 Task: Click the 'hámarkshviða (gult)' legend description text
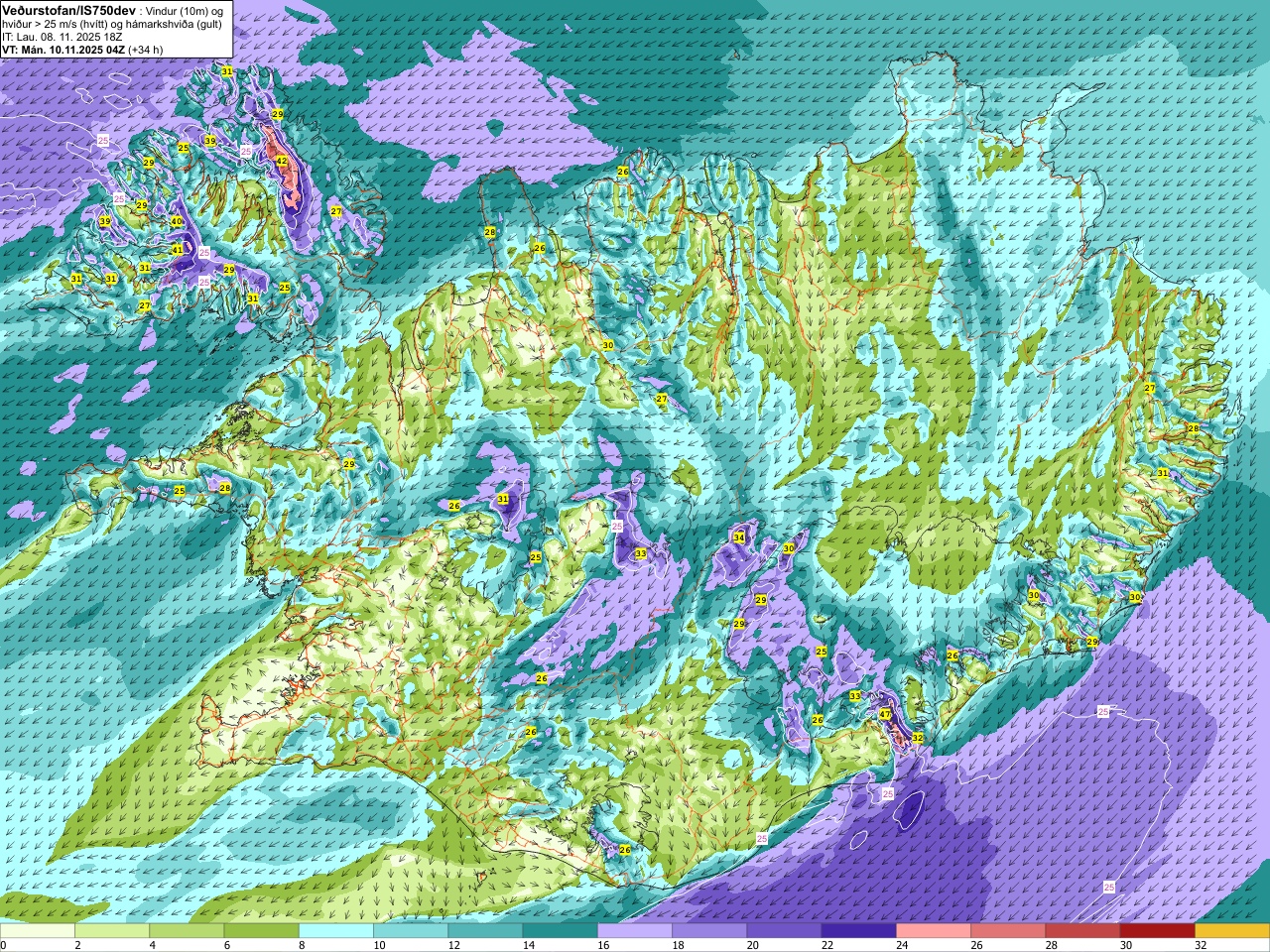174,25
